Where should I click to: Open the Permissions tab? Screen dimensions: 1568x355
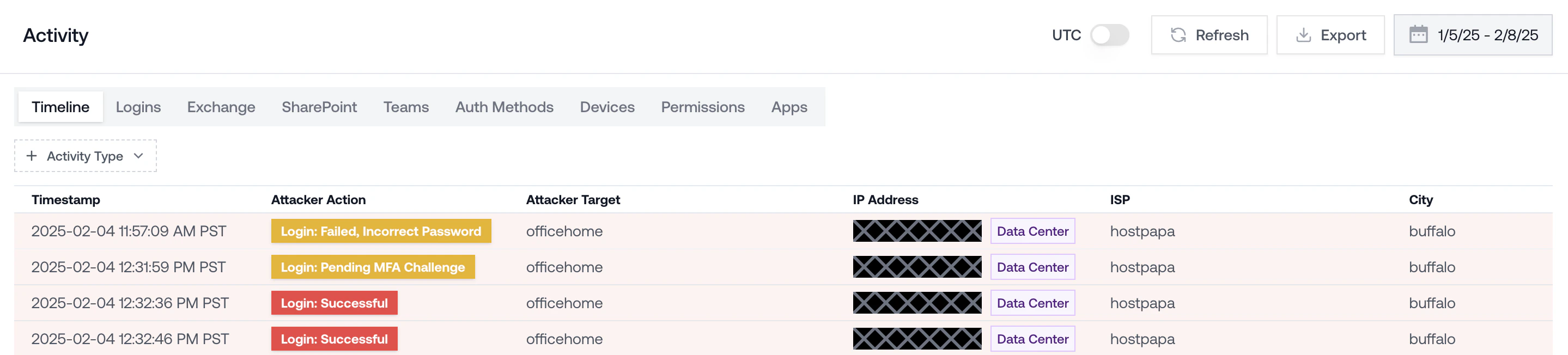(702, 107)
